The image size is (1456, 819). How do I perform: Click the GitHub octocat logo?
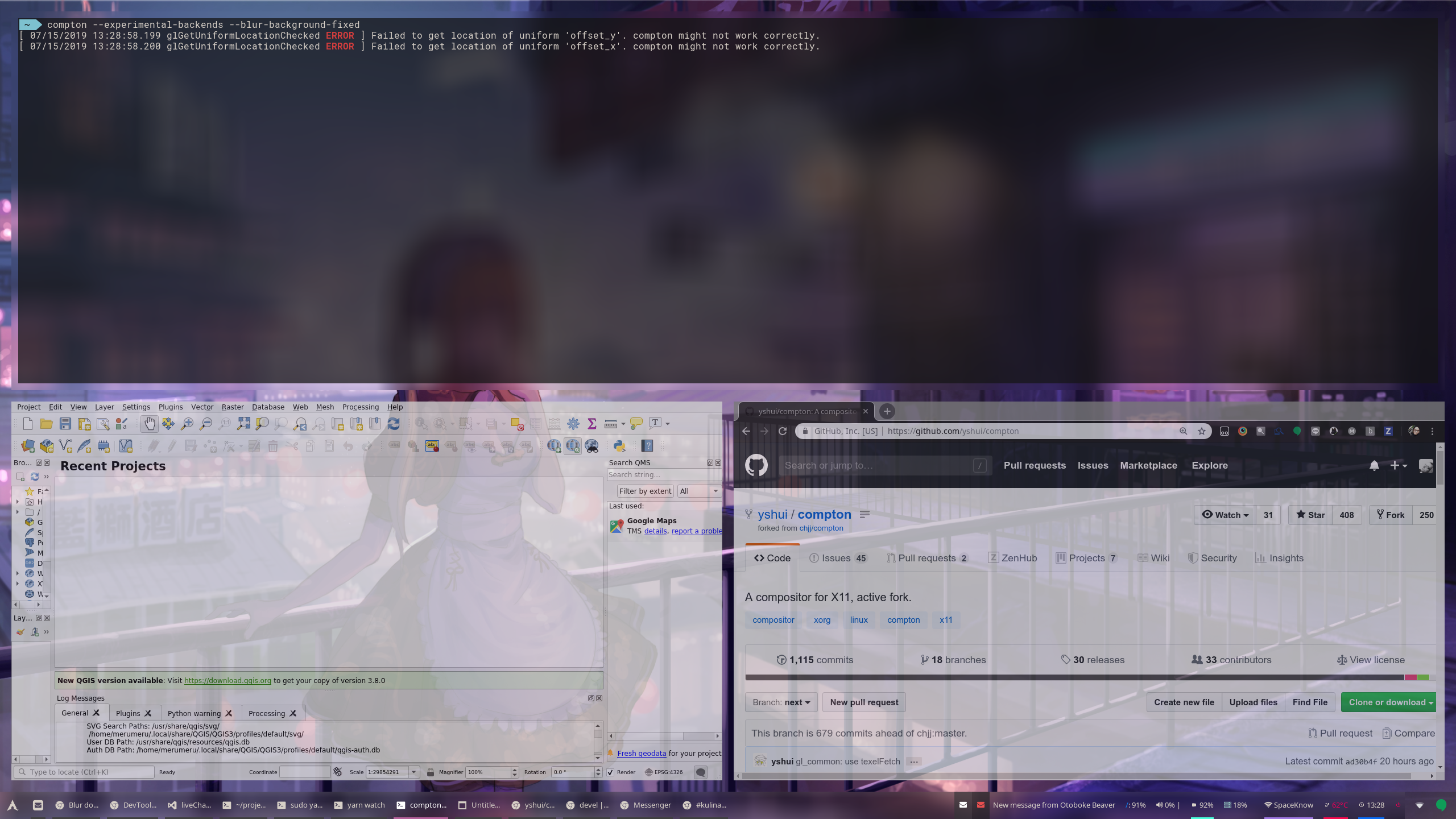pyautogui.click(x=756, y=465)
